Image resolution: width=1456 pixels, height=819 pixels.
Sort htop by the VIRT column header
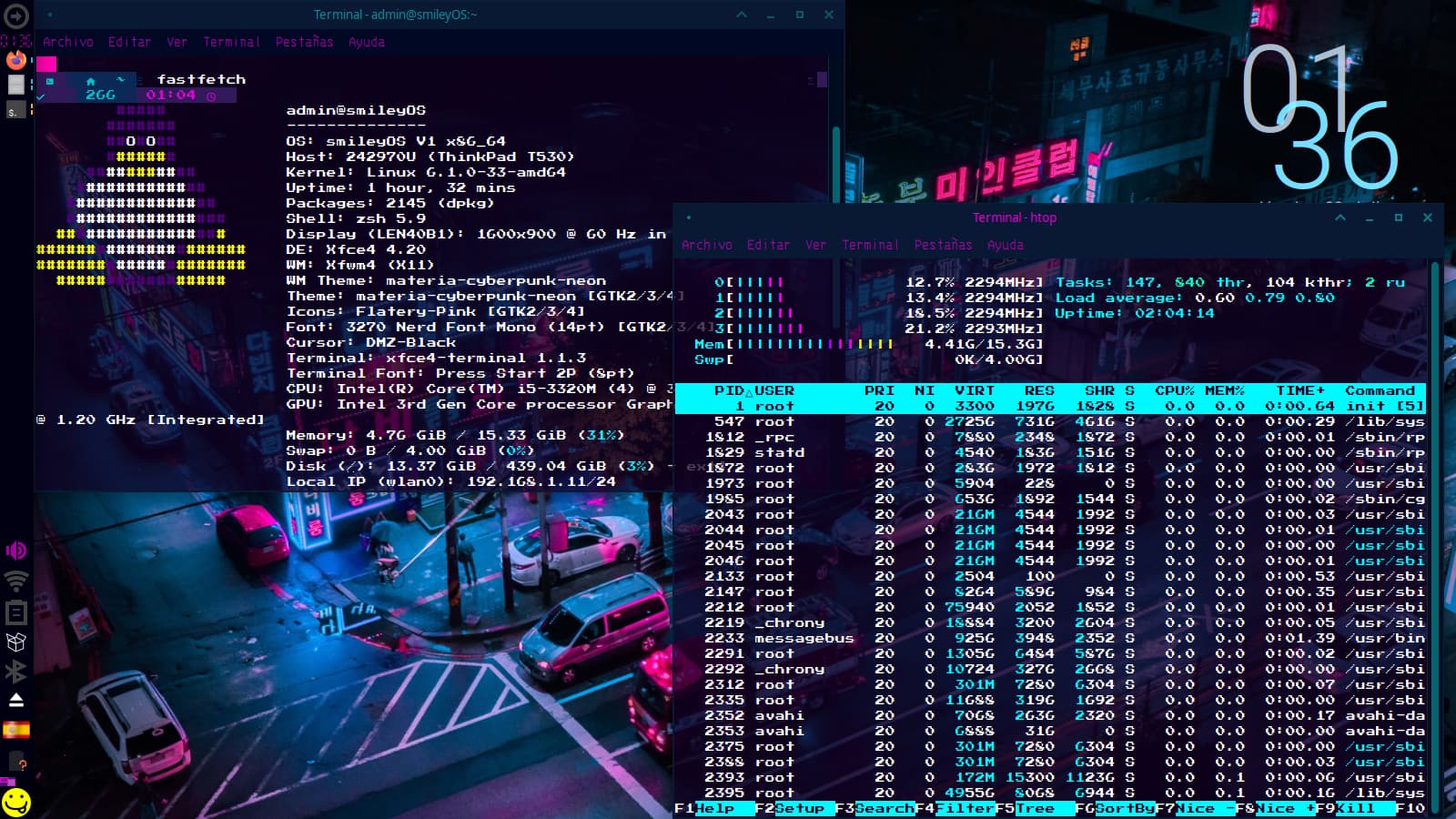pyautogui.click(x=975, y=390)
